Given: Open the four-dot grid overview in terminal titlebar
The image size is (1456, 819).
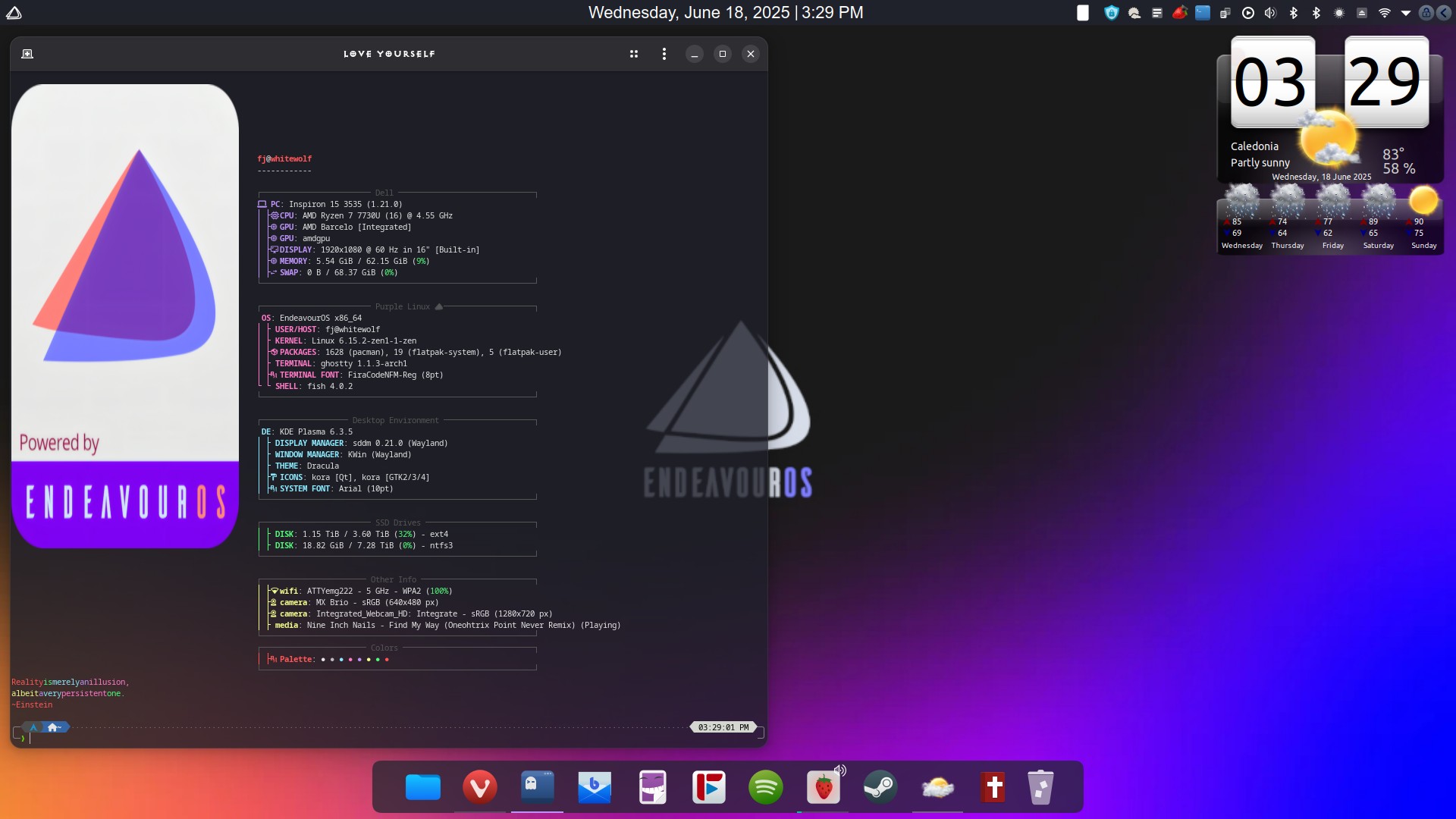Looking at the screenshot, I should click(x=634, y=54).
